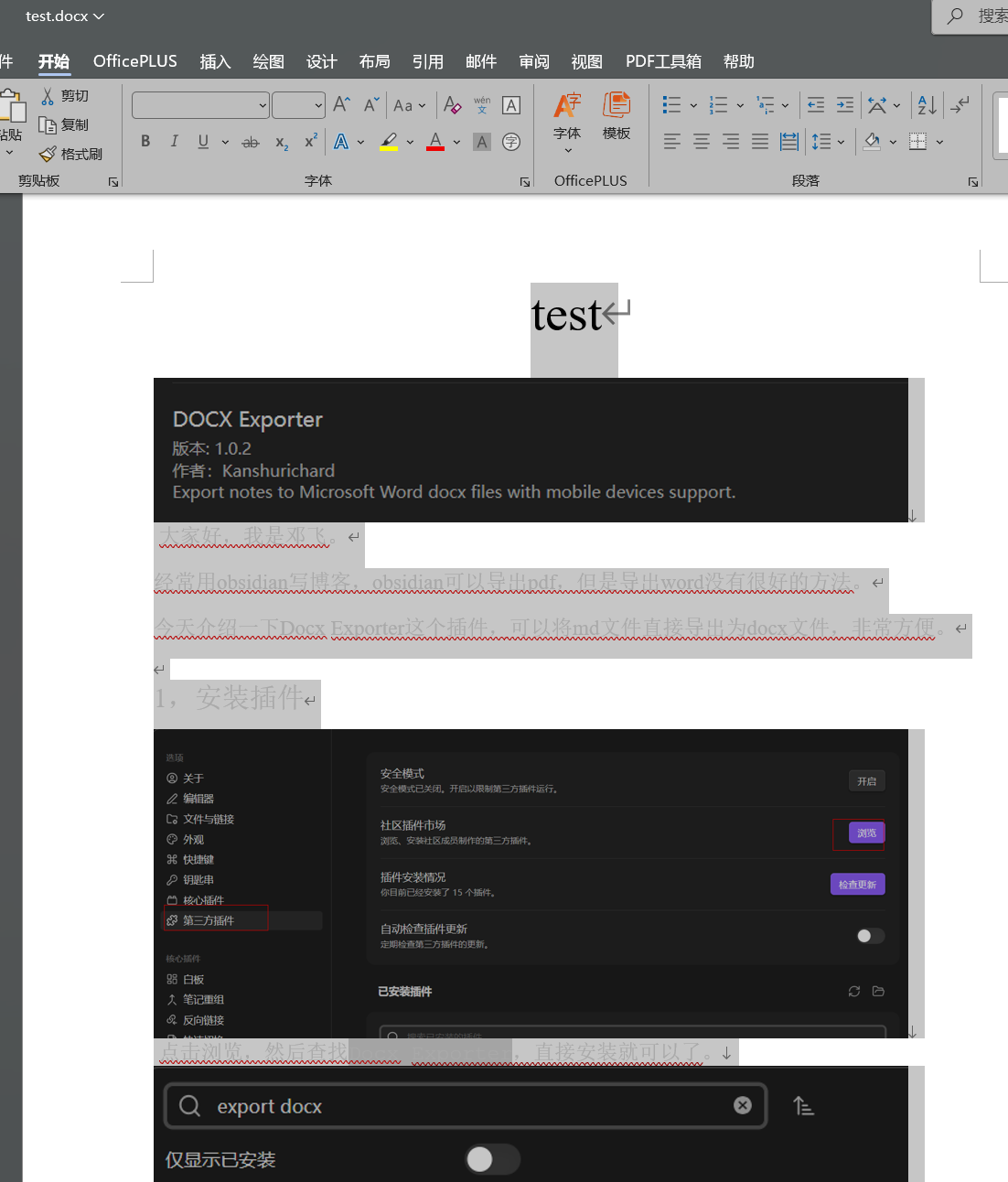The image size is (1008, 1182).
Task: Open the 设计 (Design) tab
Action: click(x=321, y=61)
